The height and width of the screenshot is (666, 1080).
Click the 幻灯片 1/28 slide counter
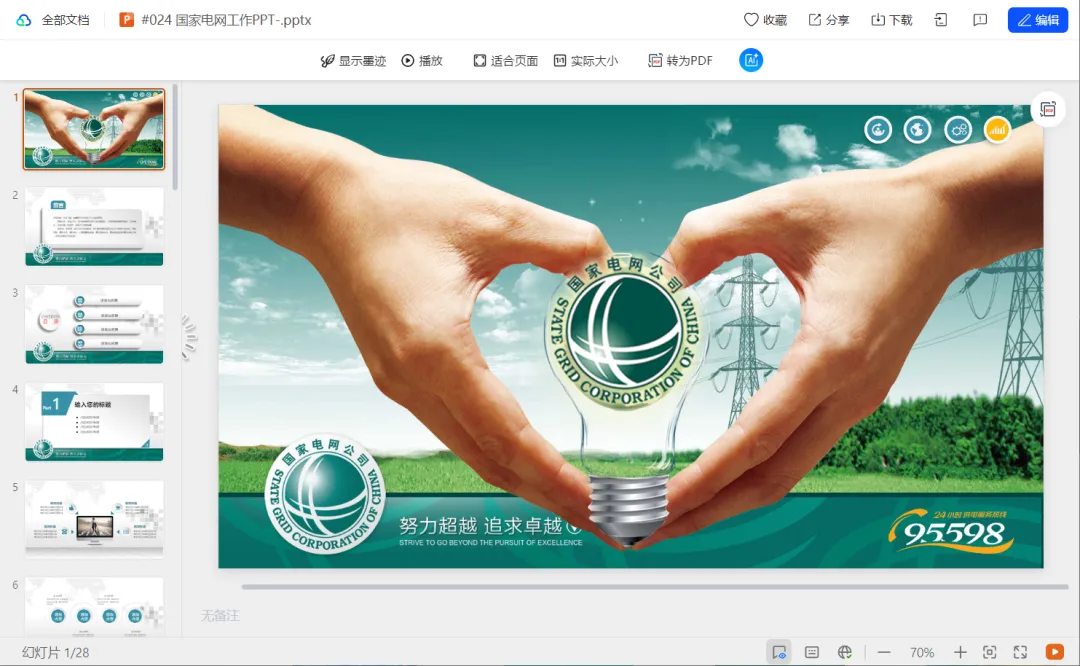pos(56,652)
